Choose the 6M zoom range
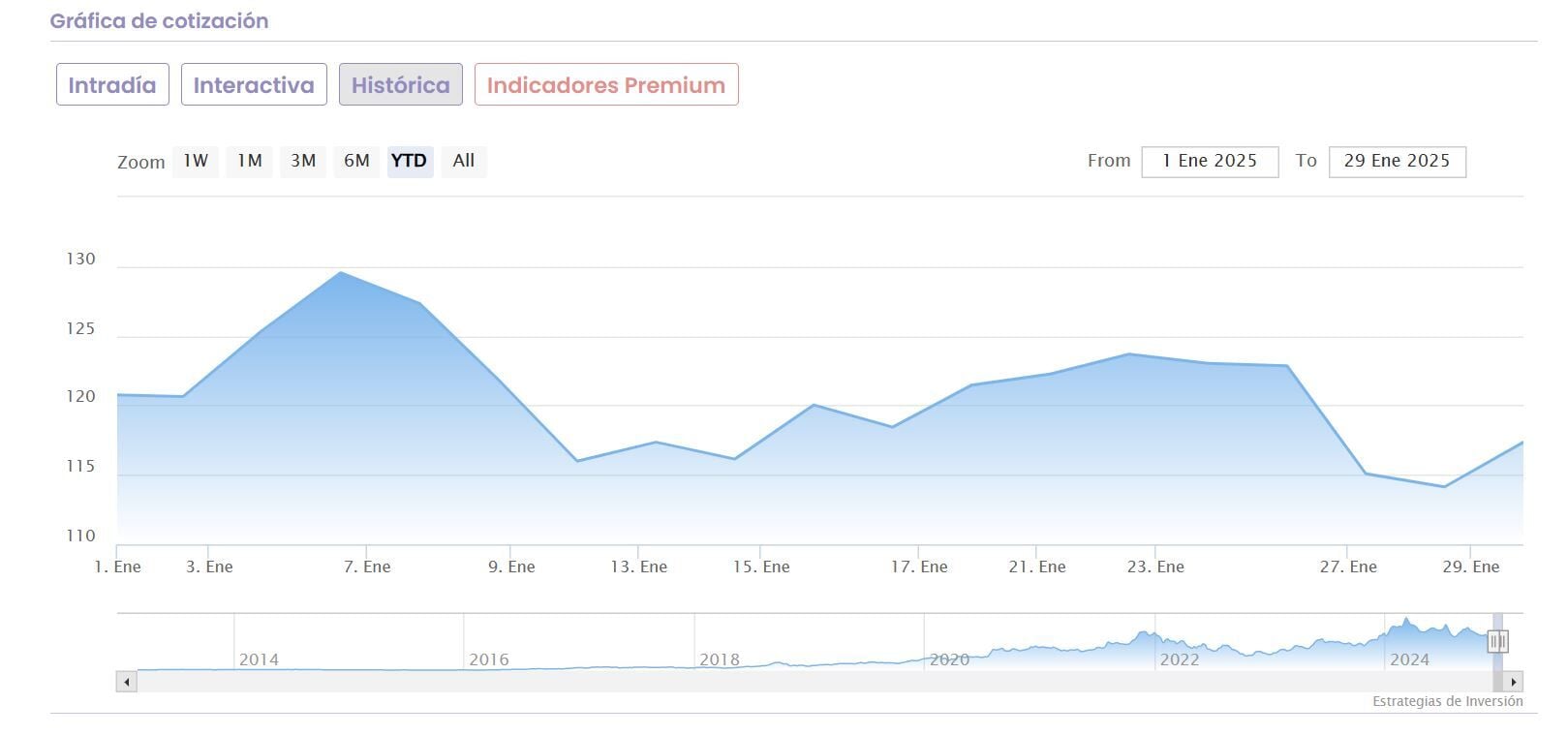Viewport: 1568px width, 735px height. coord(356,161)
